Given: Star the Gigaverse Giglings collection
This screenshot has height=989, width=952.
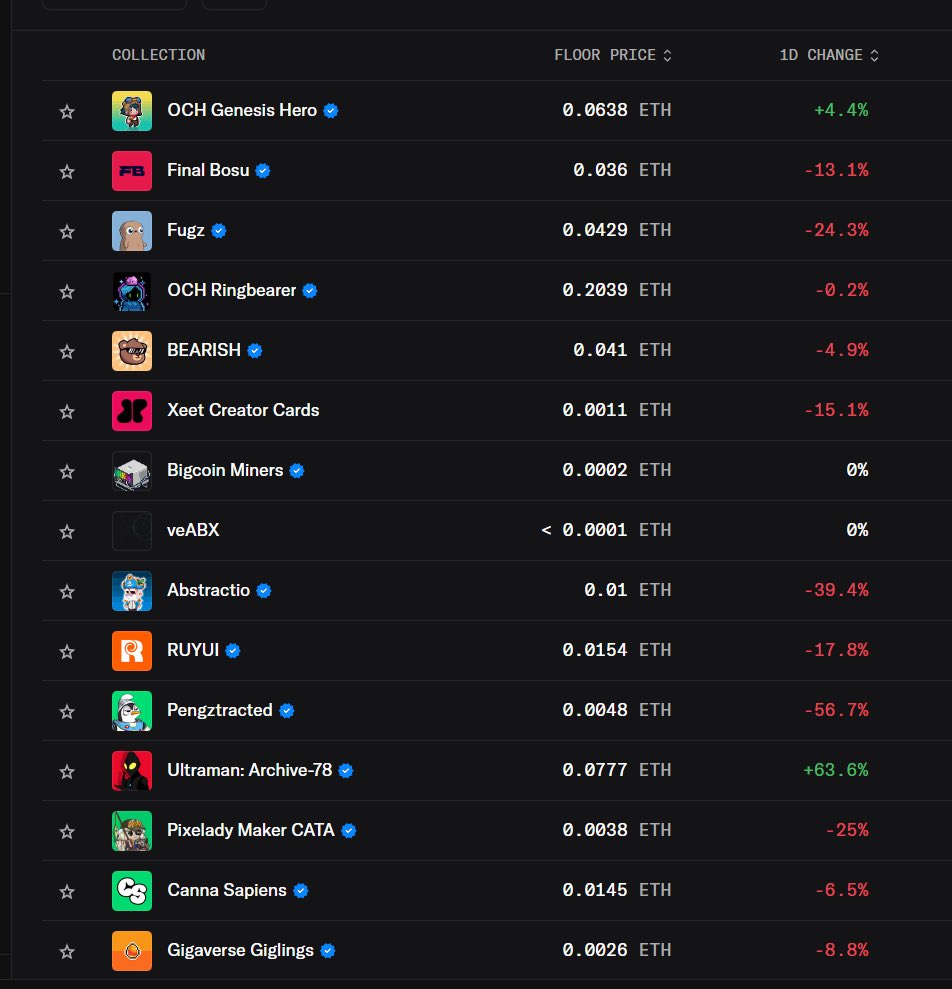Looking at the screenshot, I should click(x=67, y=951).
